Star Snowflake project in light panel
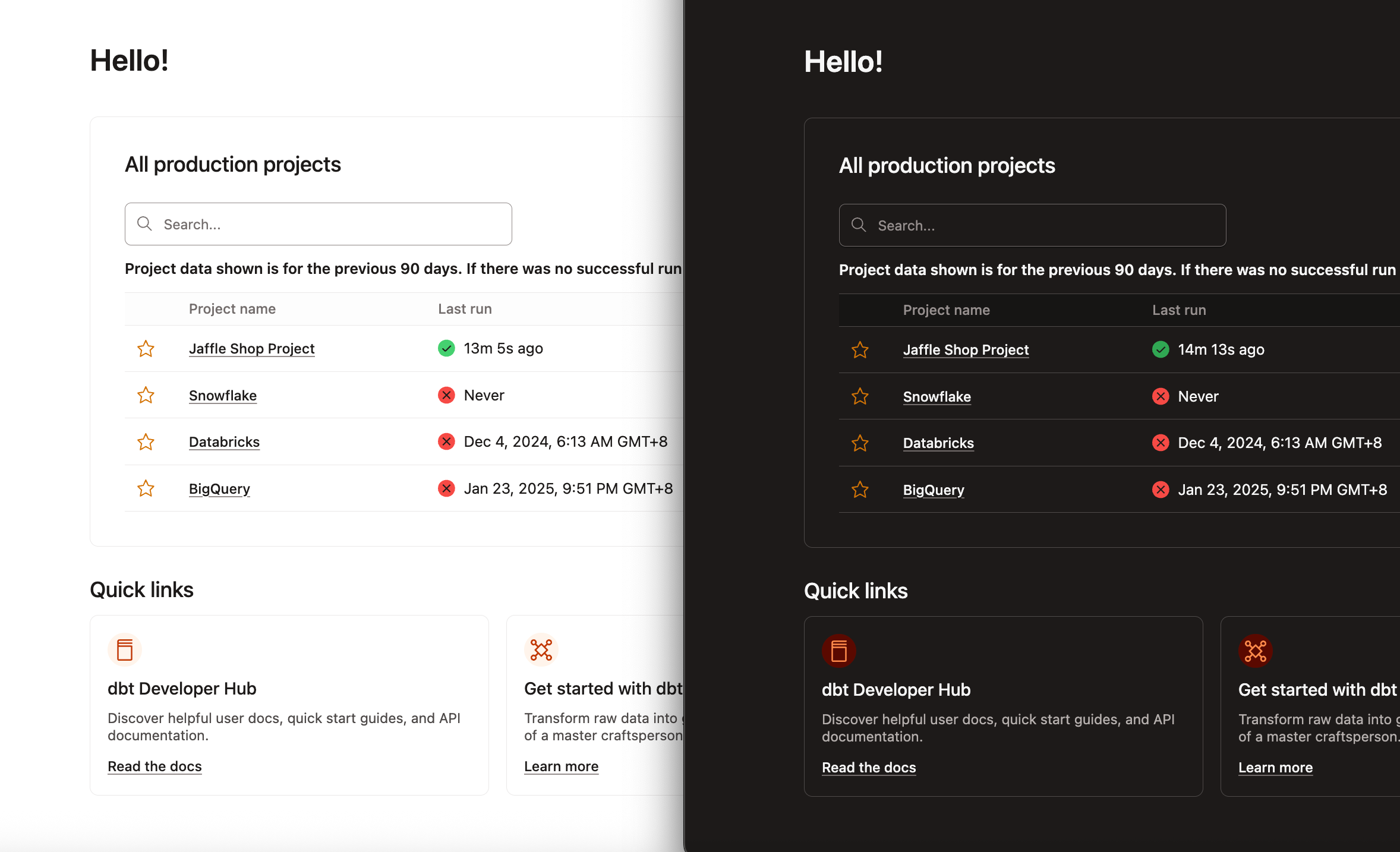The image size is (1400, 852). click(146, 395)
